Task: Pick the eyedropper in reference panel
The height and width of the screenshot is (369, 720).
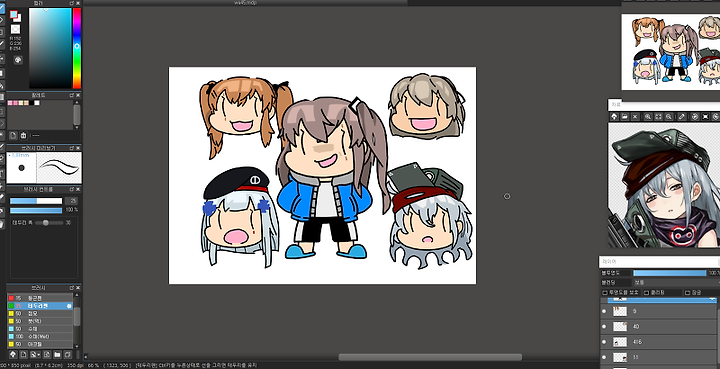Action: (682, 117)
